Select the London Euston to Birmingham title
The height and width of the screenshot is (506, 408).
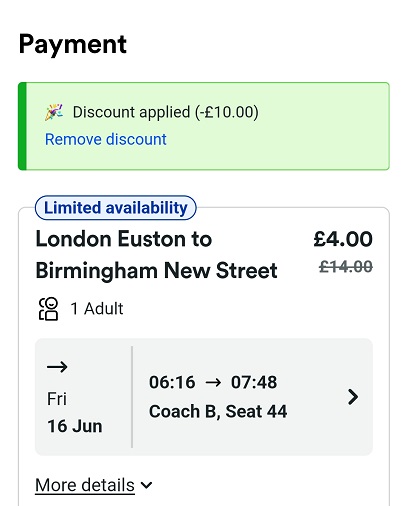(156, 254)
